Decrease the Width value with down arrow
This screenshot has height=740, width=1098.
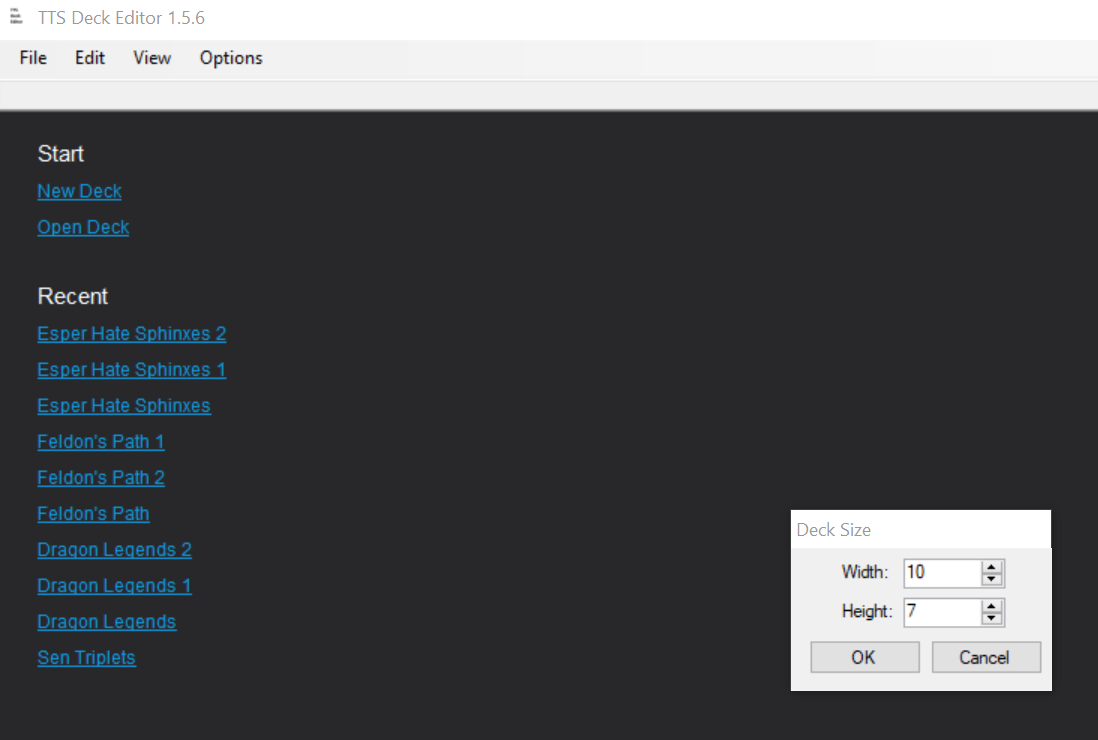pyautogui.click(x=992, y=579)
